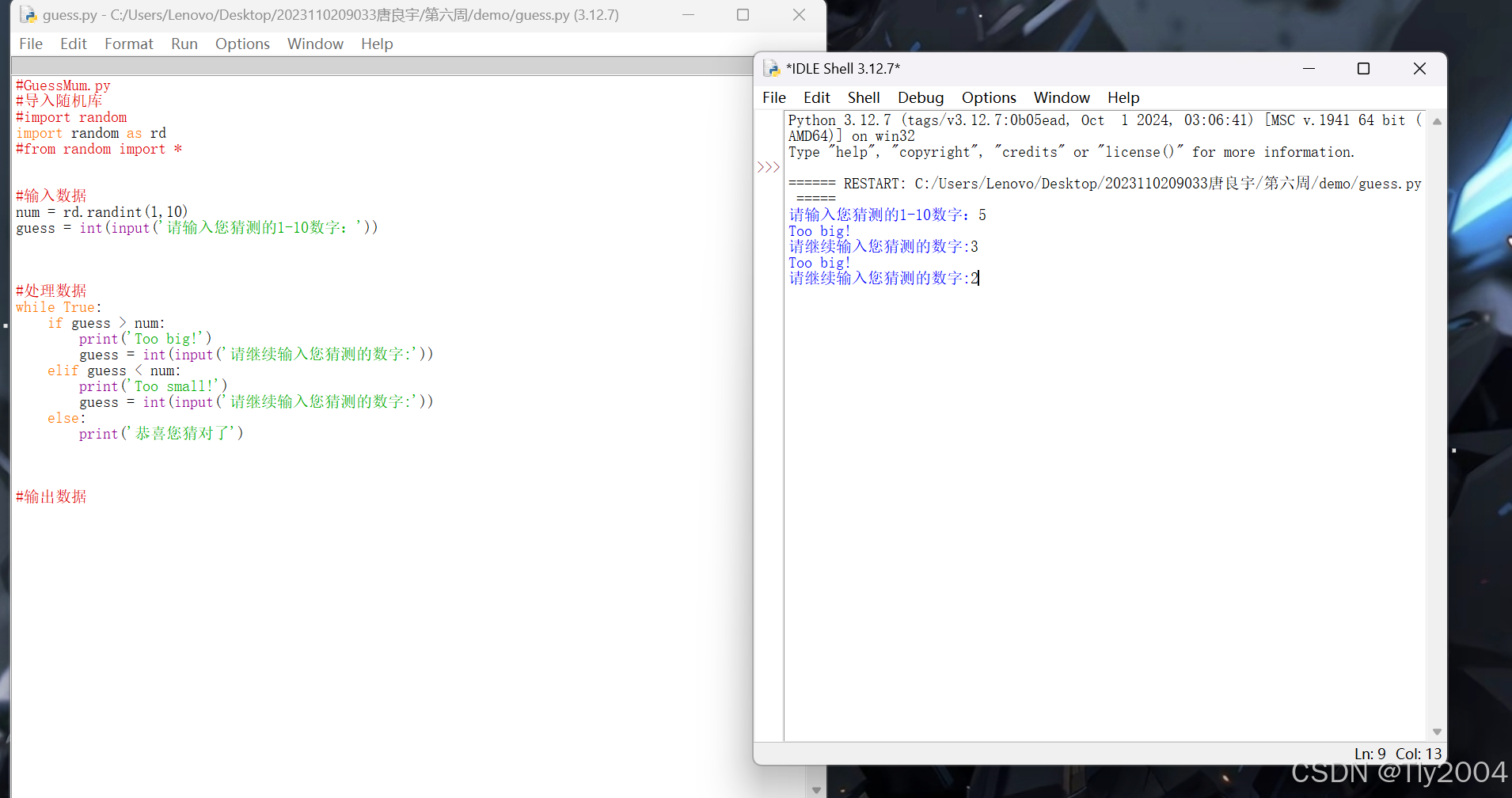
Task: Click the '#输出数据' comment line
Action: point(51,496)
